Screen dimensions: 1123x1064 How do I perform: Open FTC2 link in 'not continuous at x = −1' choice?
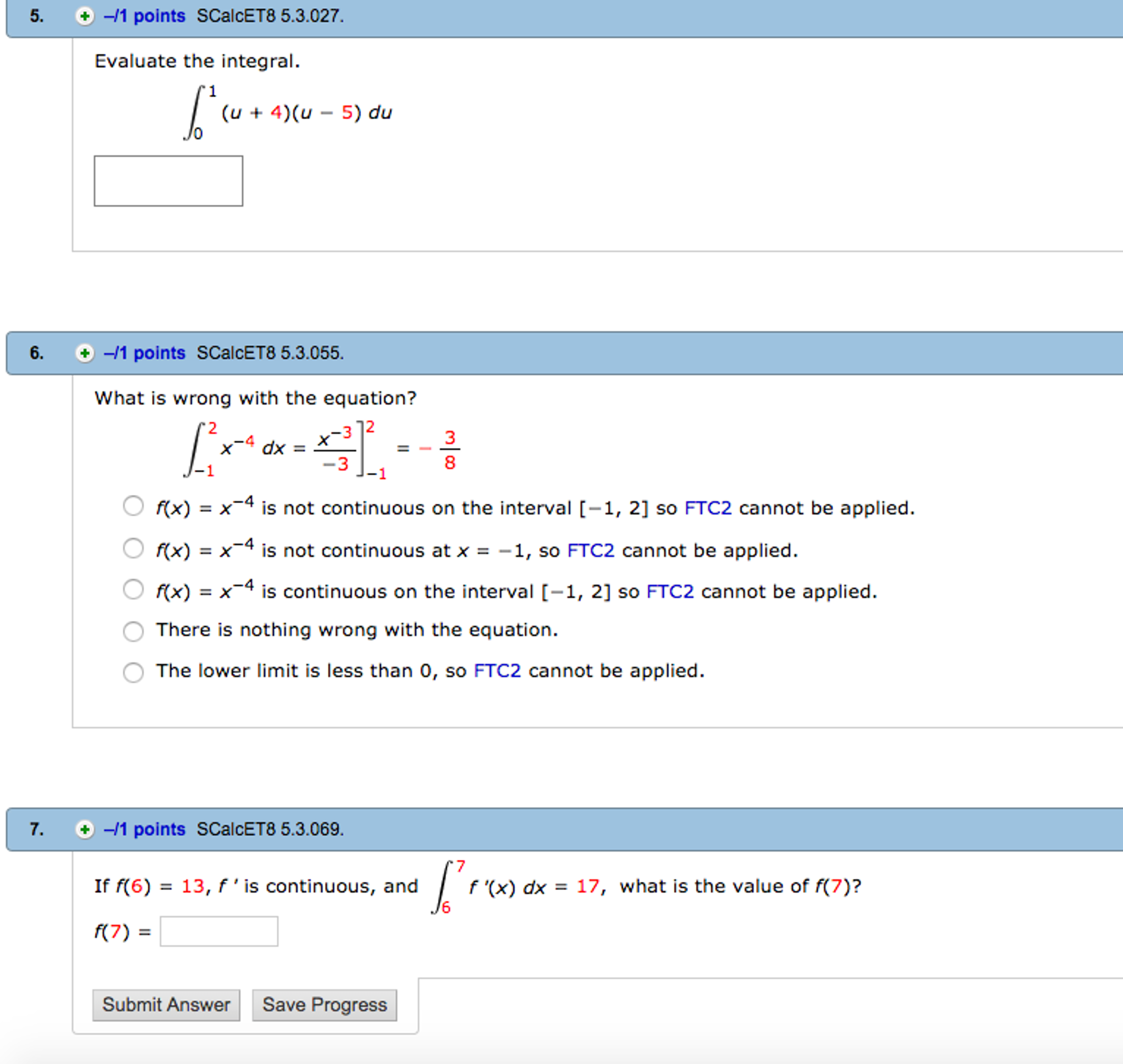[x=591, y=551]
